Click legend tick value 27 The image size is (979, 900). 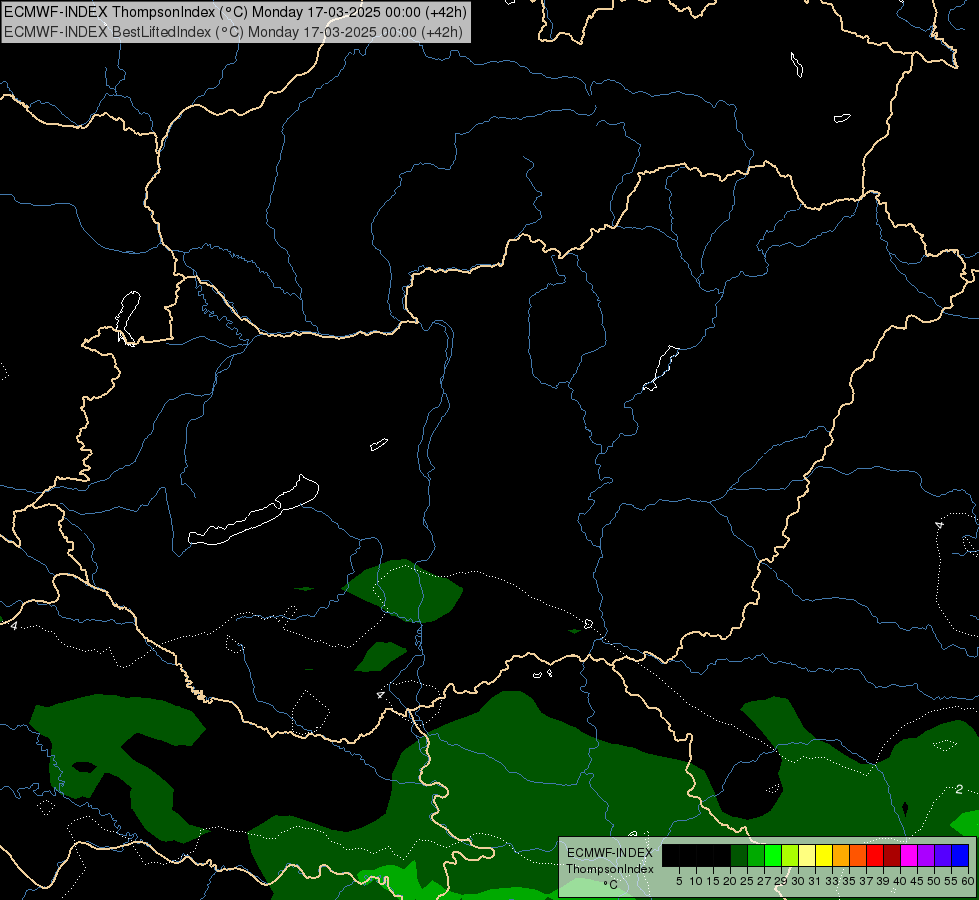click(x=764, y=881)
